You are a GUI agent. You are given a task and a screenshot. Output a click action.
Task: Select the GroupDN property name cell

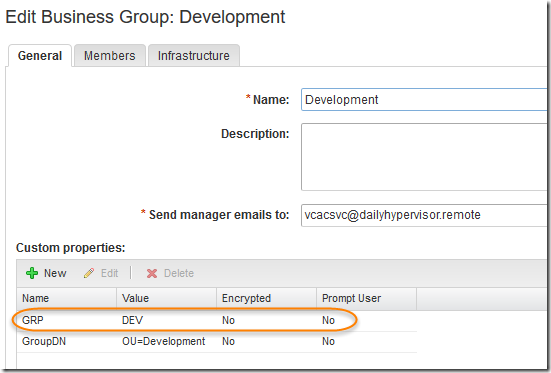[x=44, y=341]
